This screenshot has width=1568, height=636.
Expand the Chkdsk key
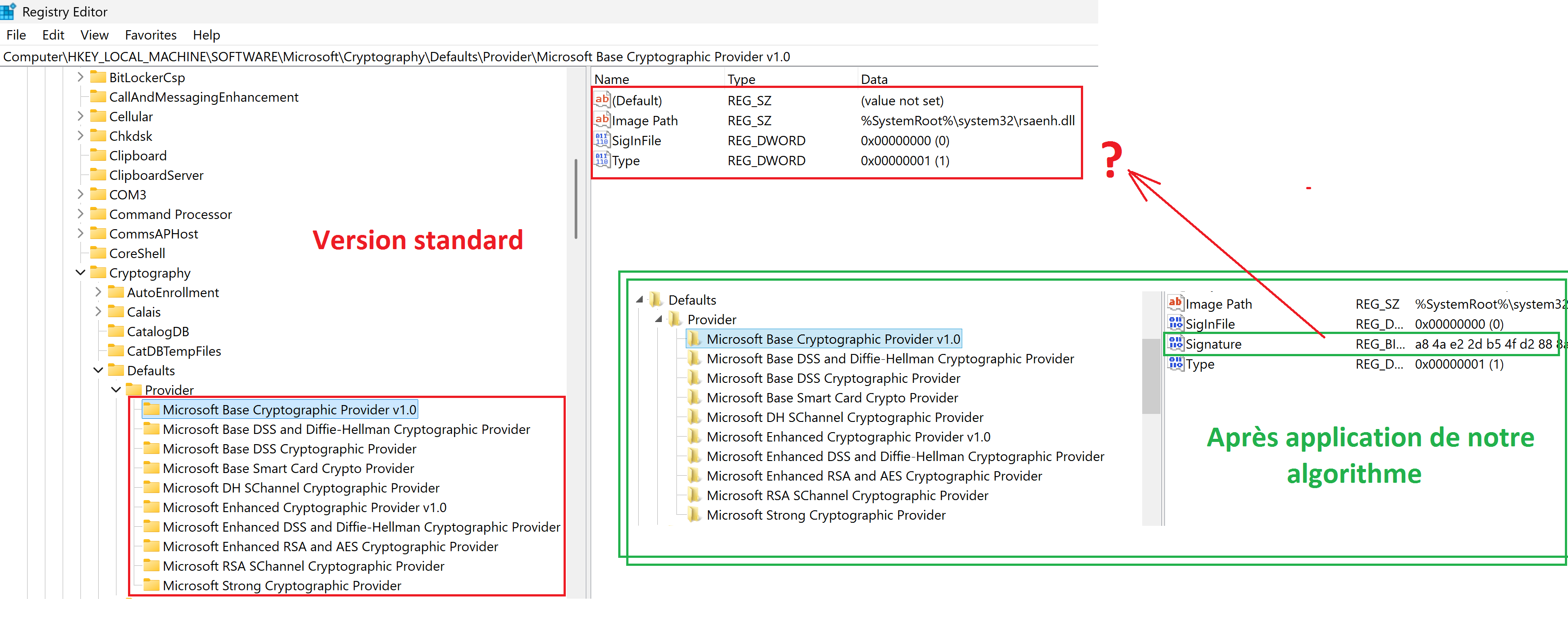pyautogui.click(x=80, y=135)
